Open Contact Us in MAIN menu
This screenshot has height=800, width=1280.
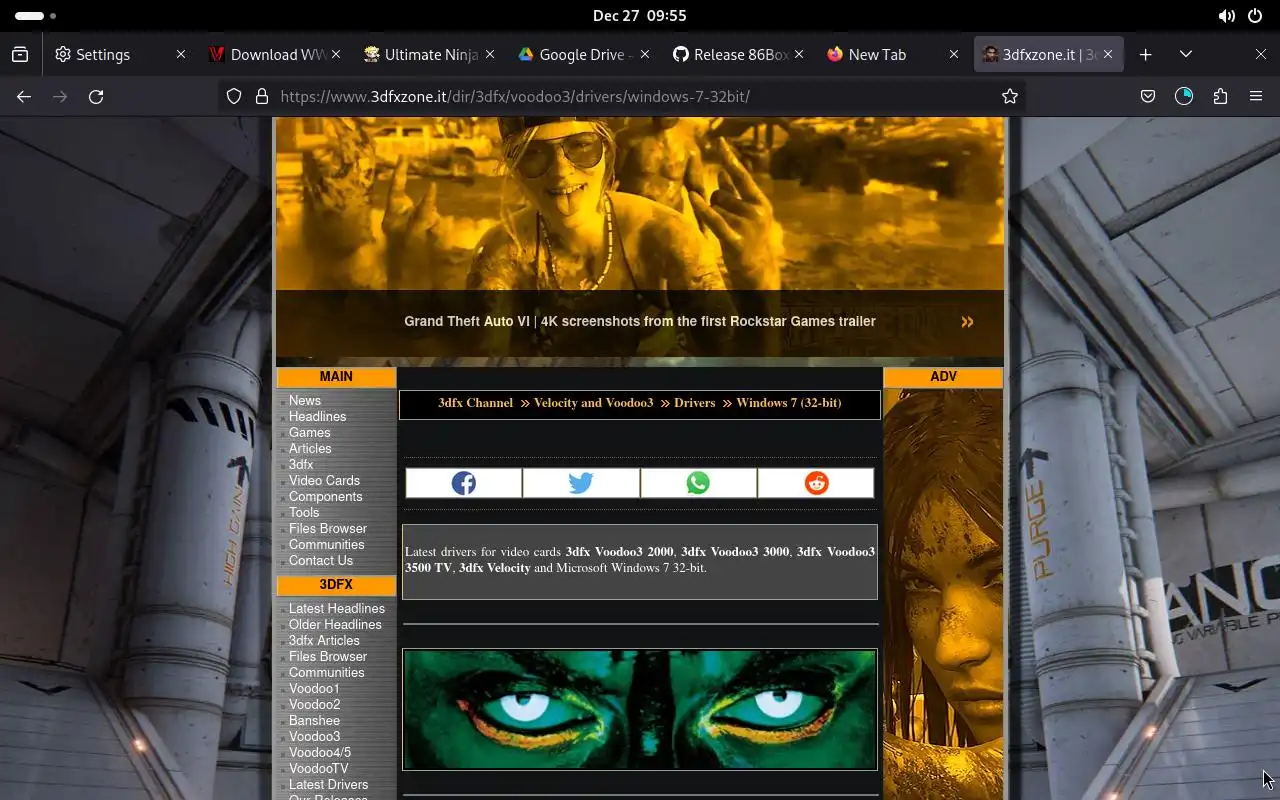(x=321, y=561)
